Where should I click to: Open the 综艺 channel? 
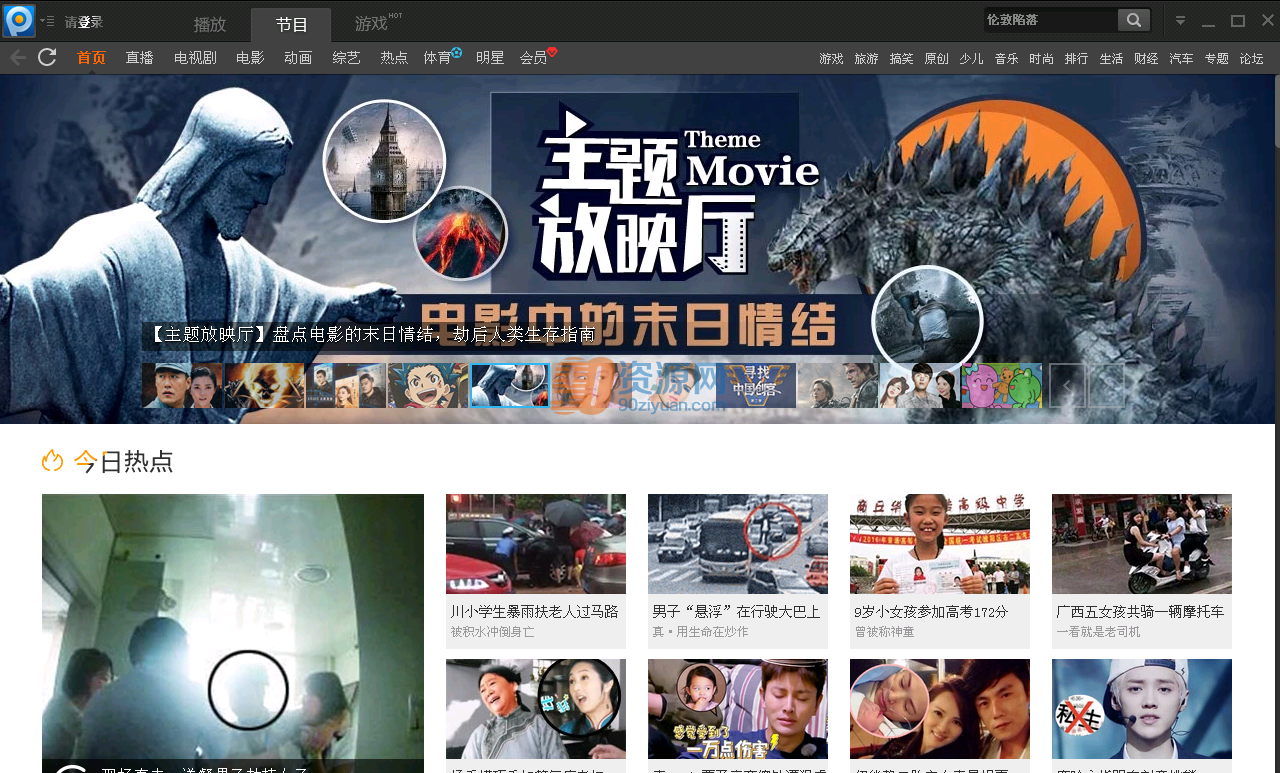346,58
